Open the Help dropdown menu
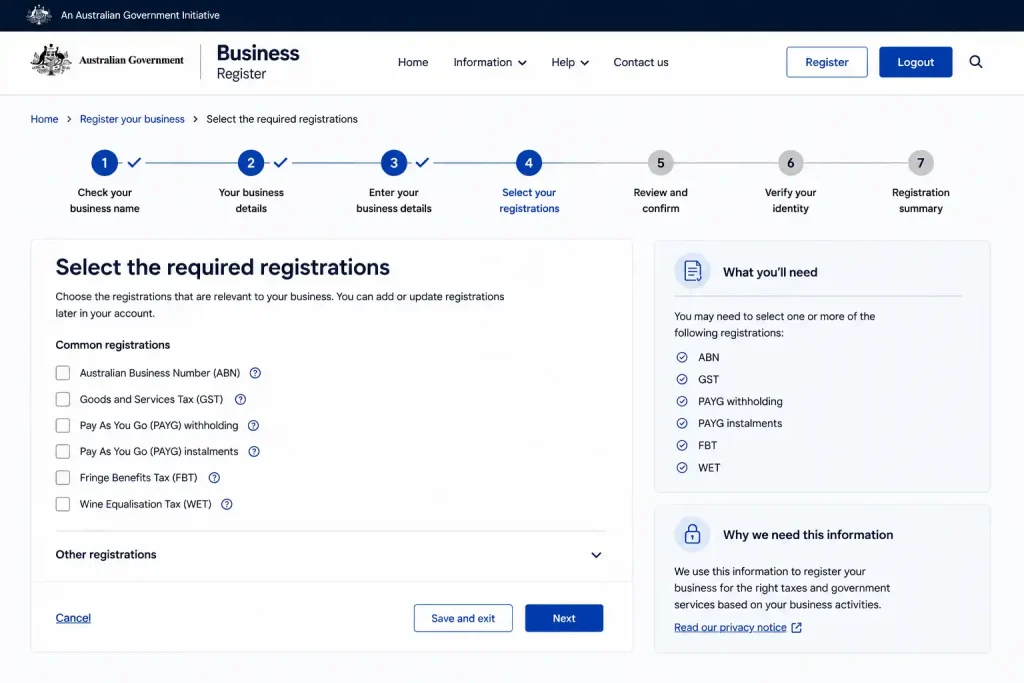1024x683 pixels. coord(569,62)
